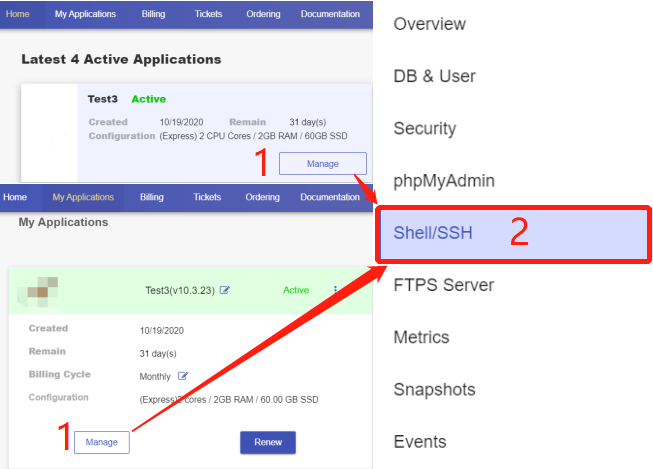Select Billing in the lower navigation bar
Screen dimensions: 653x469
point(152,197)
